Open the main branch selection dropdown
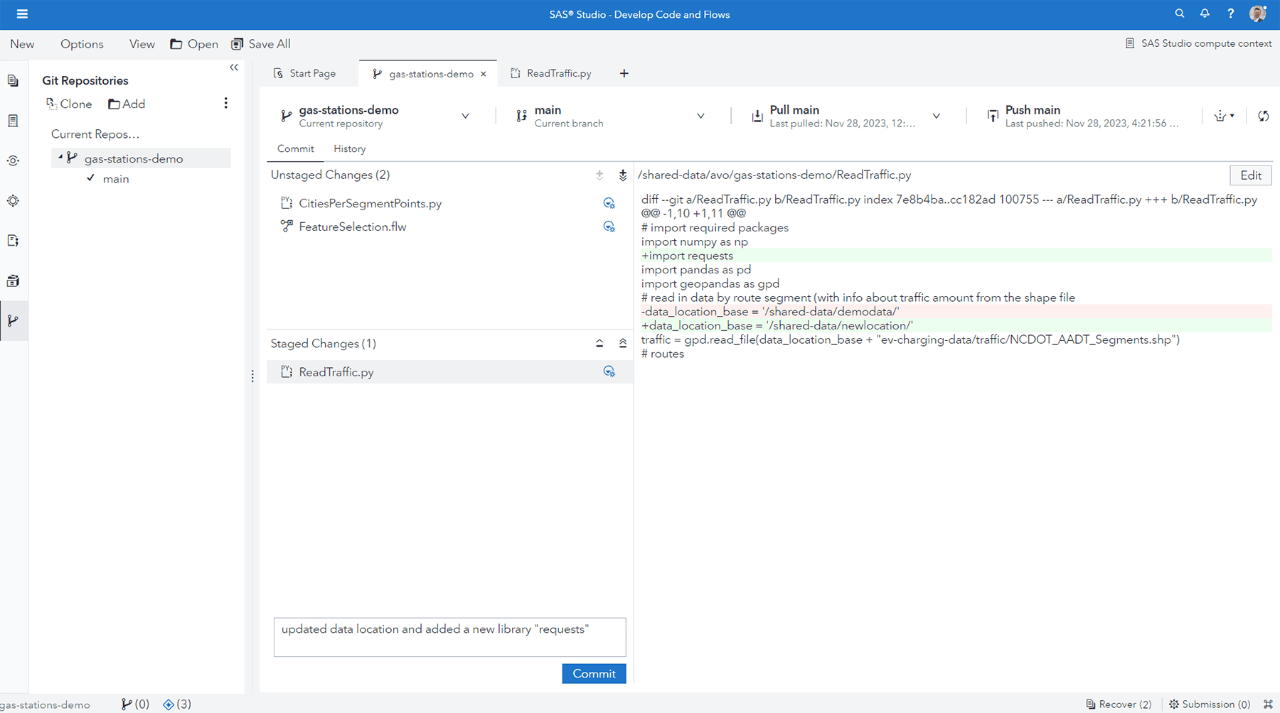The height and width of the screenshot is (713, 1280). point(700,114)
